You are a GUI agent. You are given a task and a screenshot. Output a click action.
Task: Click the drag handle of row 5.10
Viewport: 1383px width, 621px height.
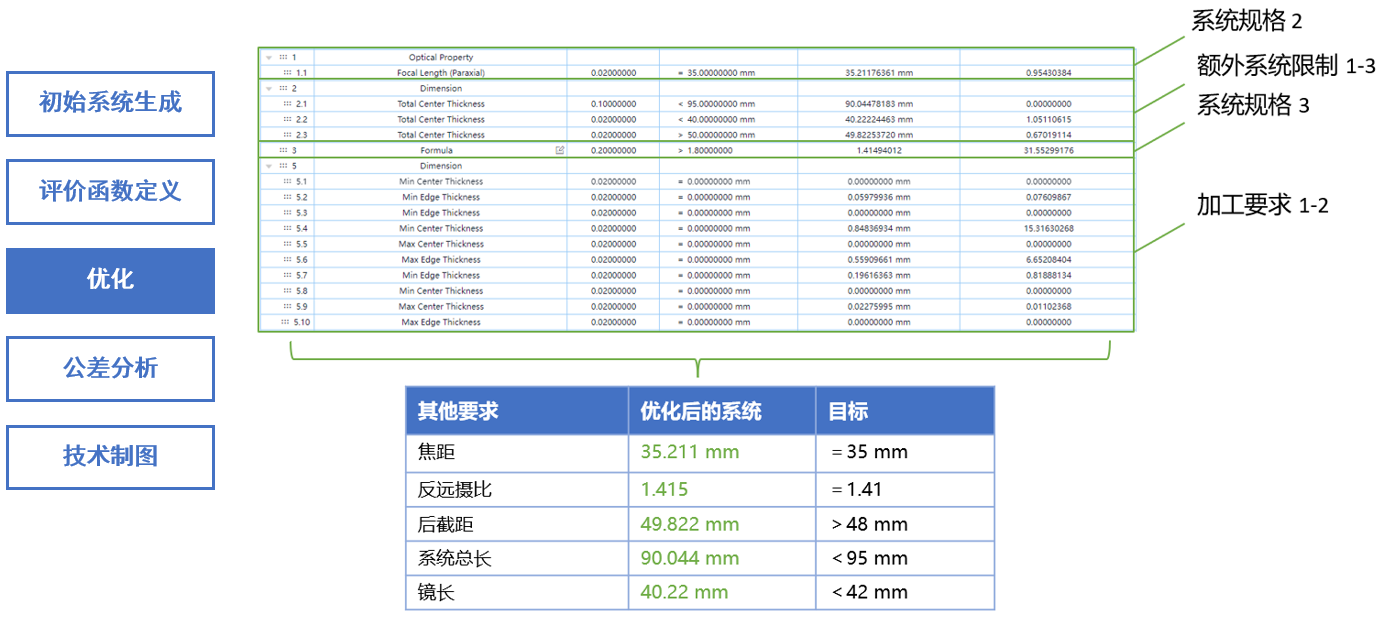(285, 322)
